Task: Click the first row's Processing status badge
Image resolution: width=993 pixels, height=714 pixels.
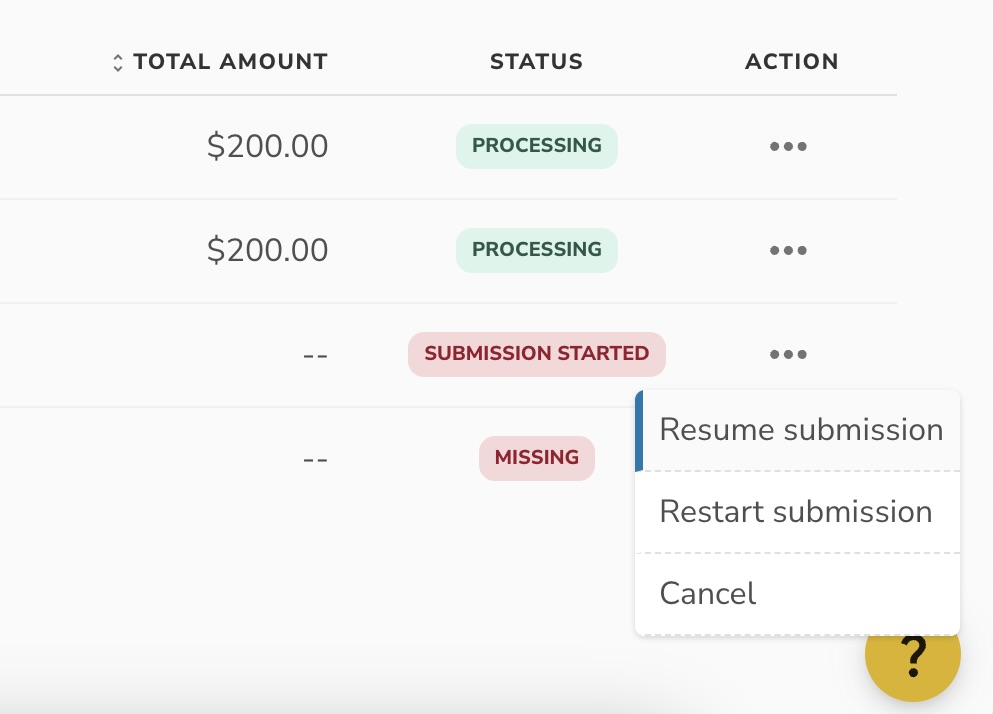Action: [x=537, y=146]
